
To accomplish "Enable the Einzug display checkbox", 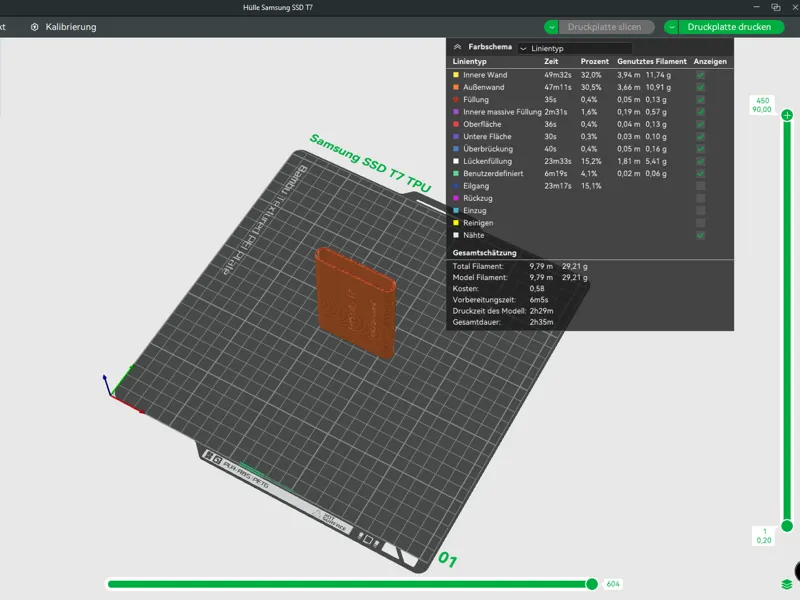I will click(701, 210).
